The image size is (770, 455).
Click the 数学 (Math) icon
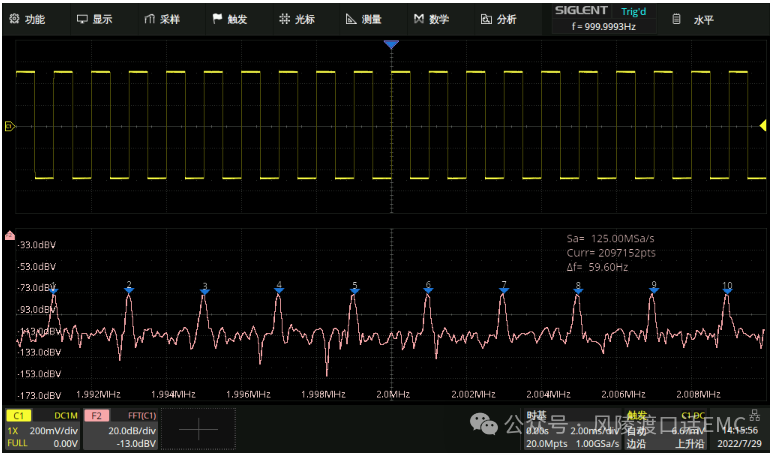420,19
